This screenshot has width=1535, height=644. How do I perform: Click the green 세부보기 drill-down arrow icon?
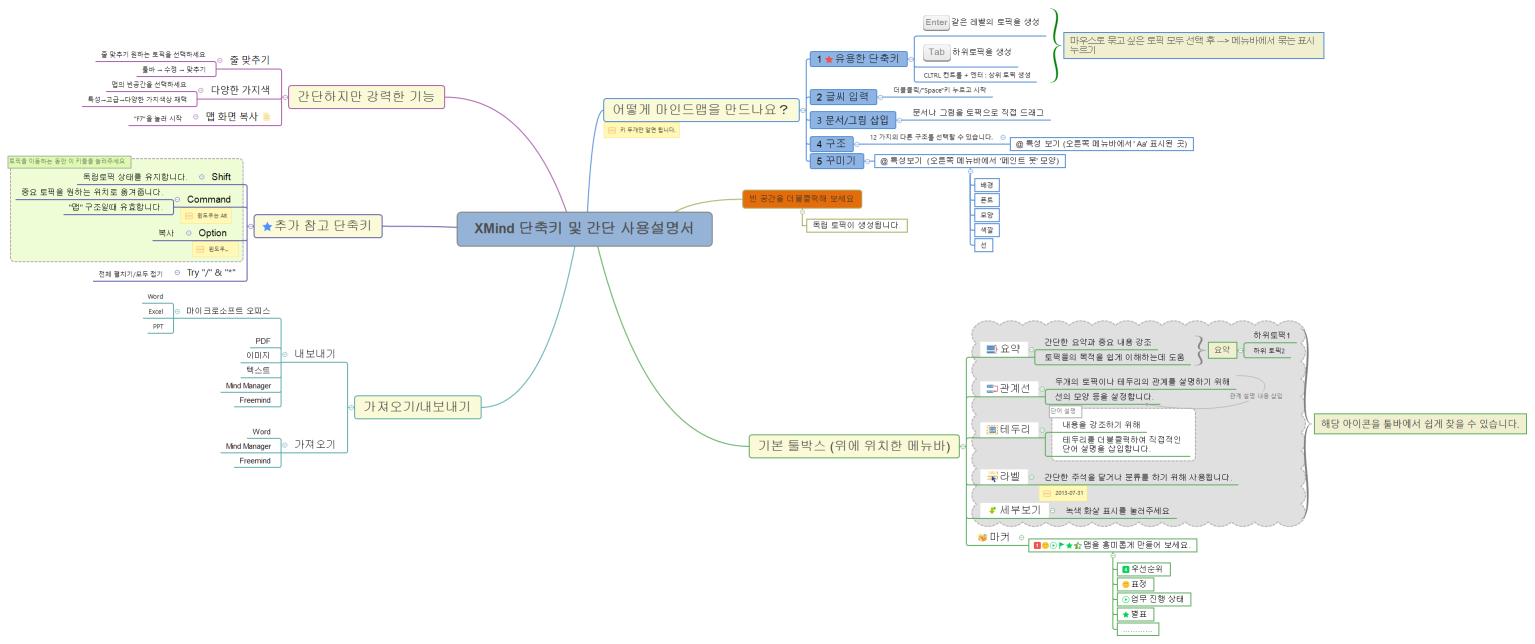click(991, 509)
